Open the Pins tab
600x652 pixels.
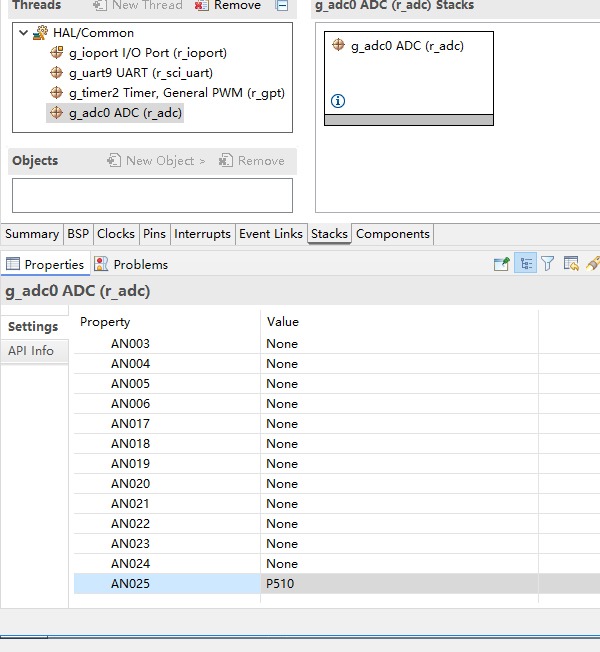click(154, 234)
